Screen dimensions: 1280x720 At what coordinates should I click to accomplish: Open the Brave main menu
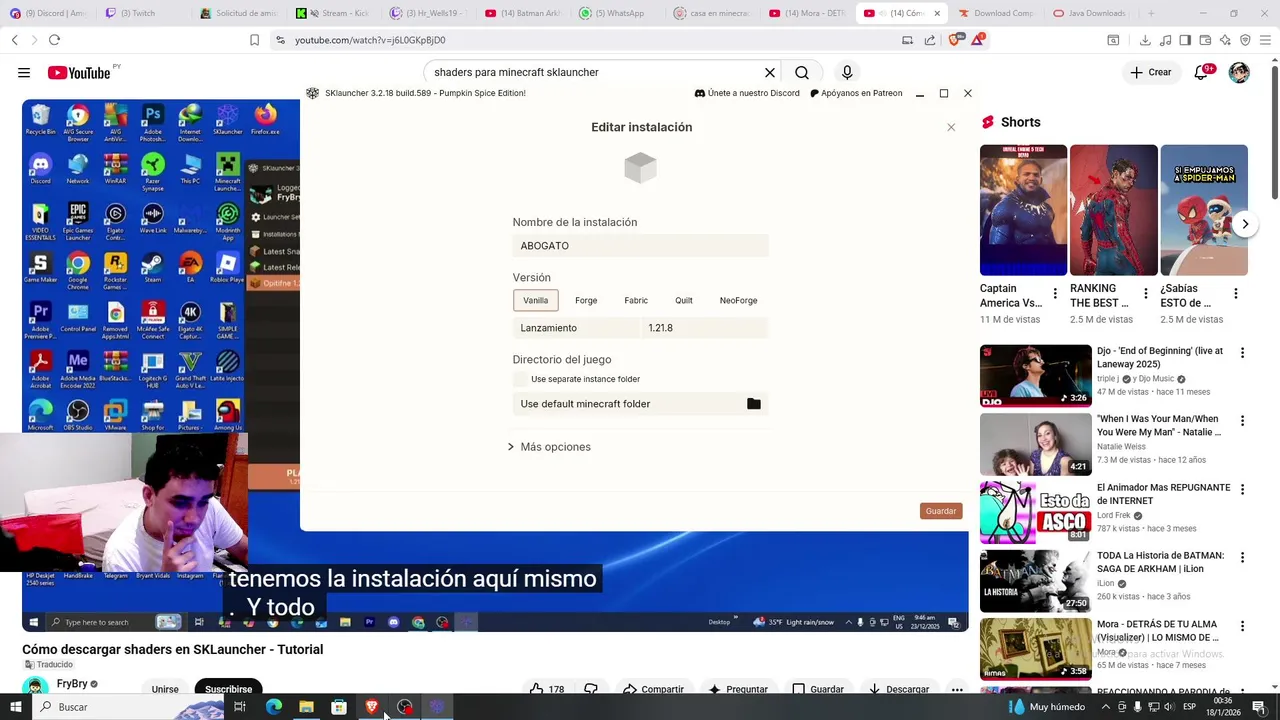[x=1266, y=40]
